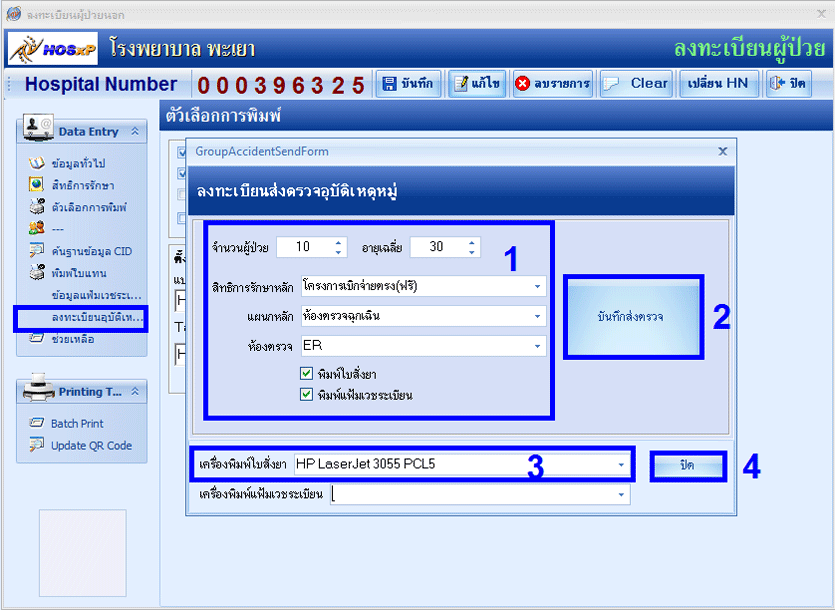Increase อายุเฉลี่ย with up arrow
Image resolution: width=835 pixels, height=610 pixels.
pos(471,242)
